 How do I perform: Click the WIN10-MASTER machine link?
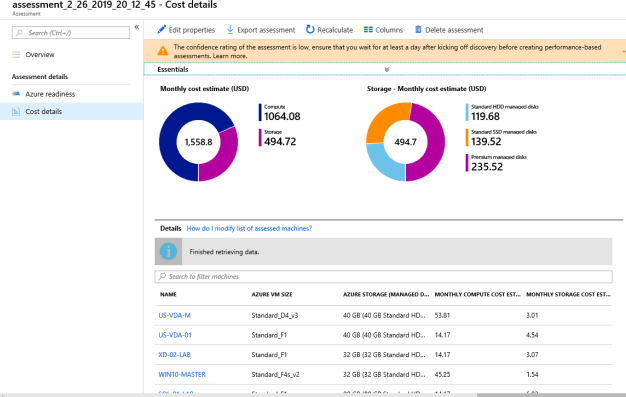pyautogui.click(x=182, y=374)
